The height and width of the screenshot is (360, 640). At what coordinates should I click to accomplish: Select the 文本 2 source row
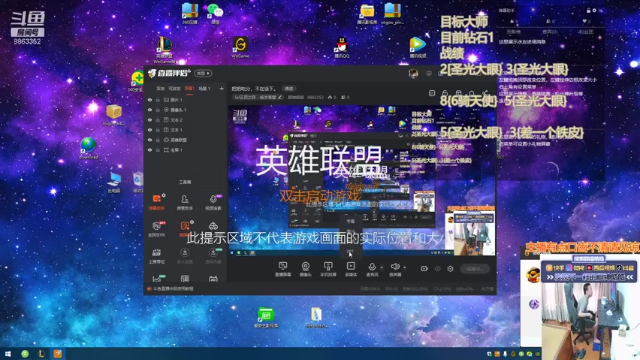pos(186,120)
